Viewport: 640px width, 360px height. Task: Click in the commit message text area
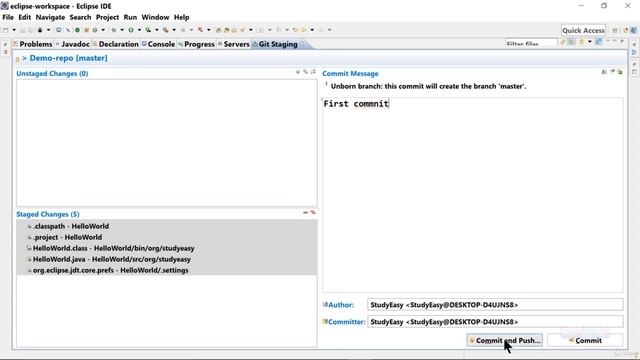click(473, 194)
